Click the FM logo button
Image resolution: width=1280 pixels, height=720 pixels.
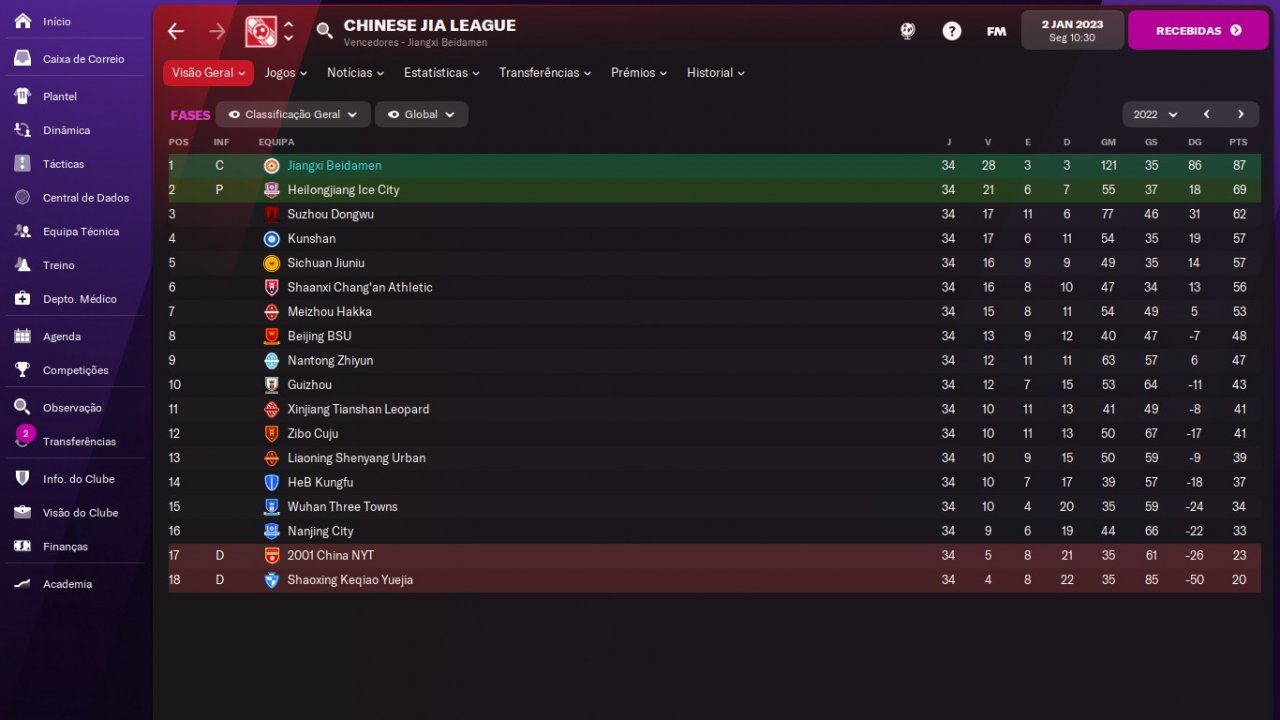(x=996, y=31)
